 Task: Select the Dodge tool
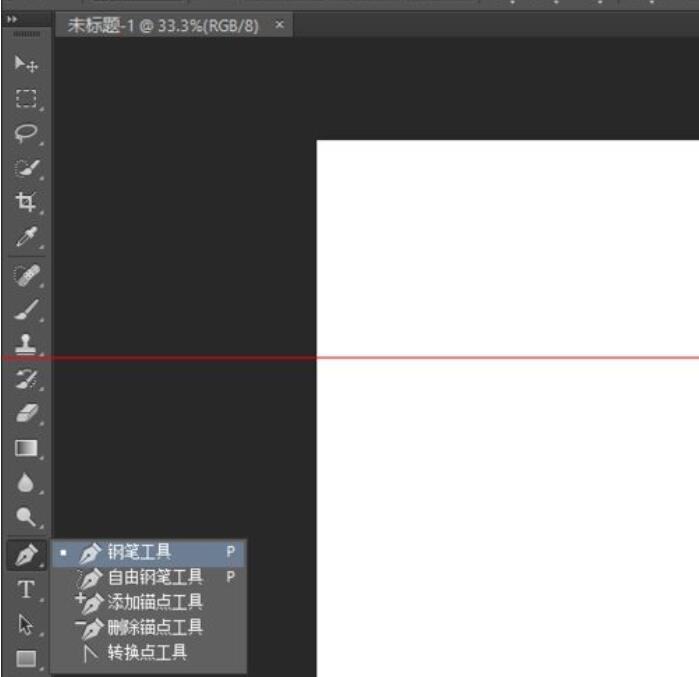[26, 517]
